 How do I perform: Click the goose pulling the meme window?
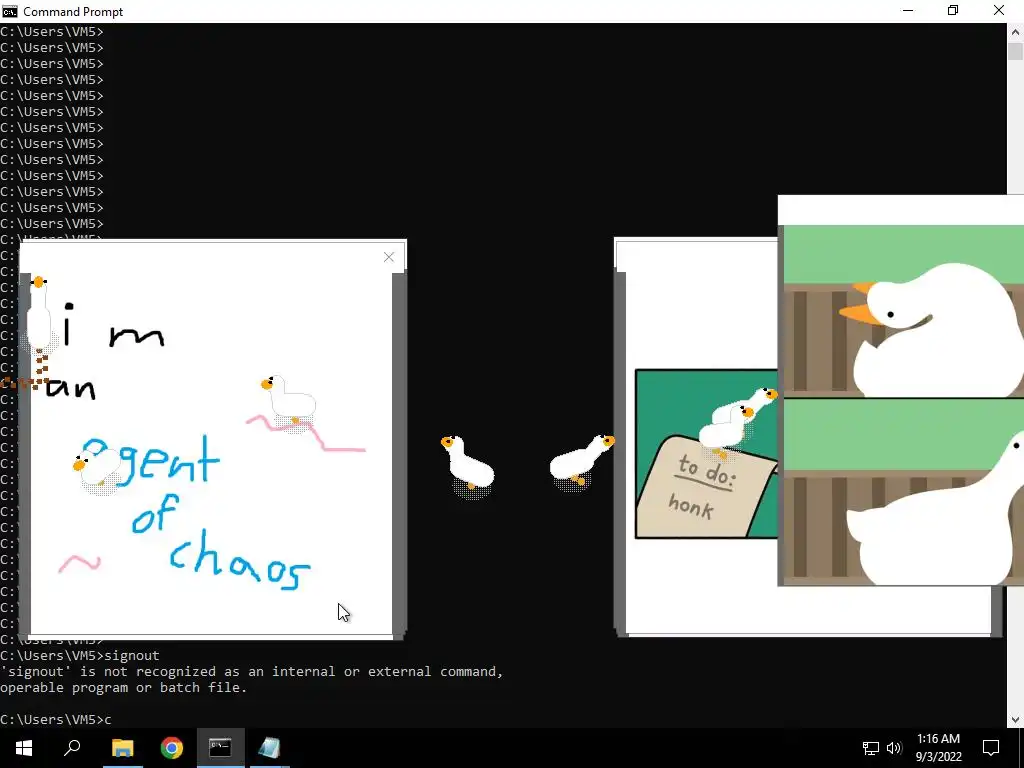point(581,462)
